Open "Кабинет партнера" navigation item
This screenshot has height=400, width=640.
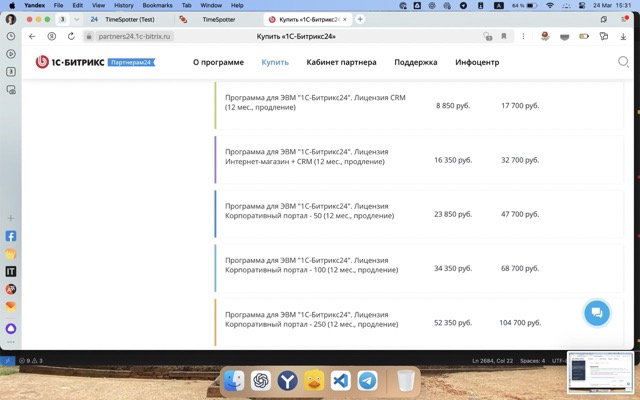point(341,62)
